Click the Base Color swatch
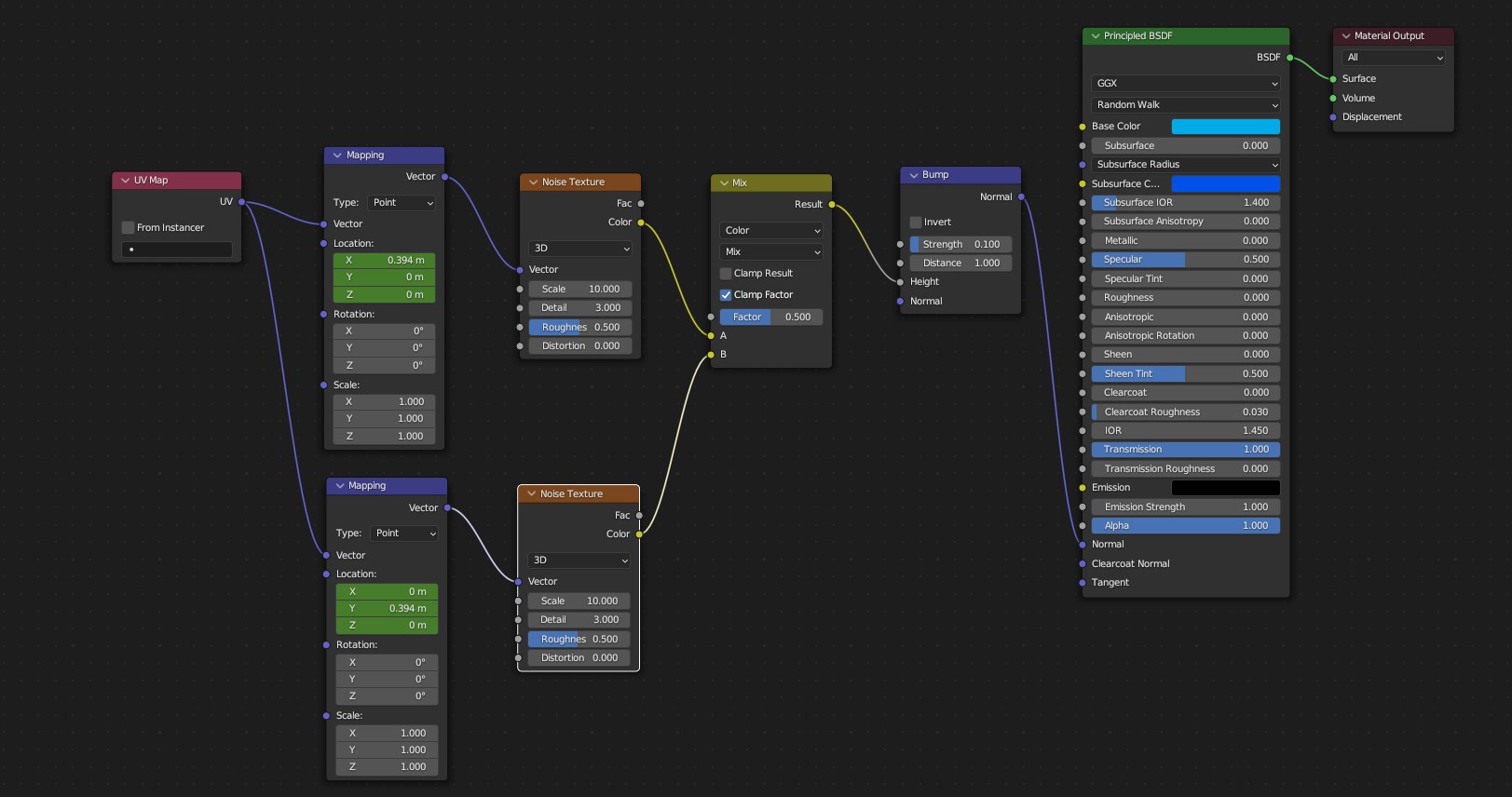Screen dimensions: 1512x797 (1225, 127)
